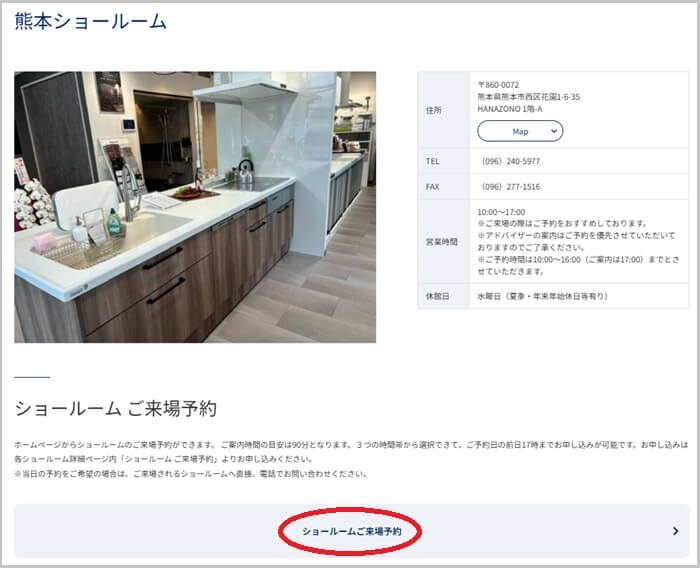Click the ショールームご来場予約 reservation button
Screen dimensions: 700x568
pos(351,531)
